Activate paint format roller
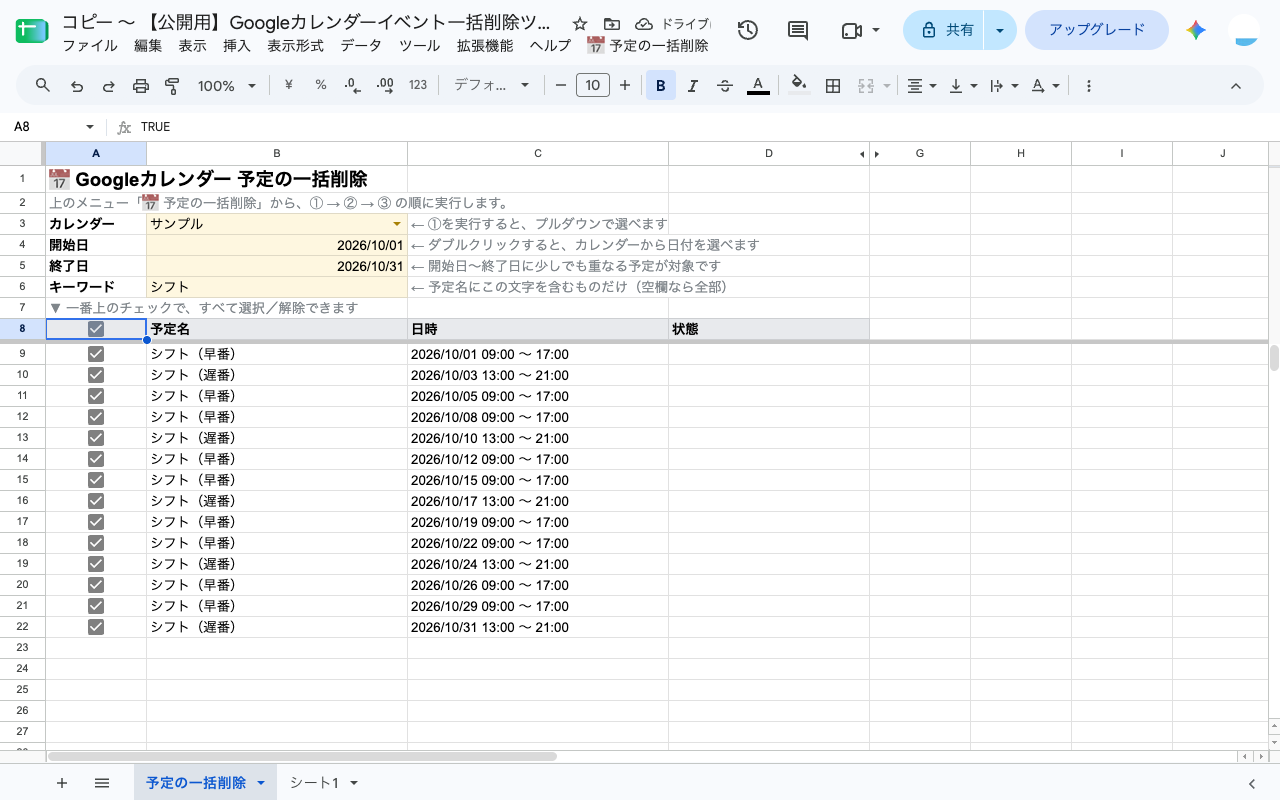The width and height of the screenshot is (1280, 800). point(172,86)
